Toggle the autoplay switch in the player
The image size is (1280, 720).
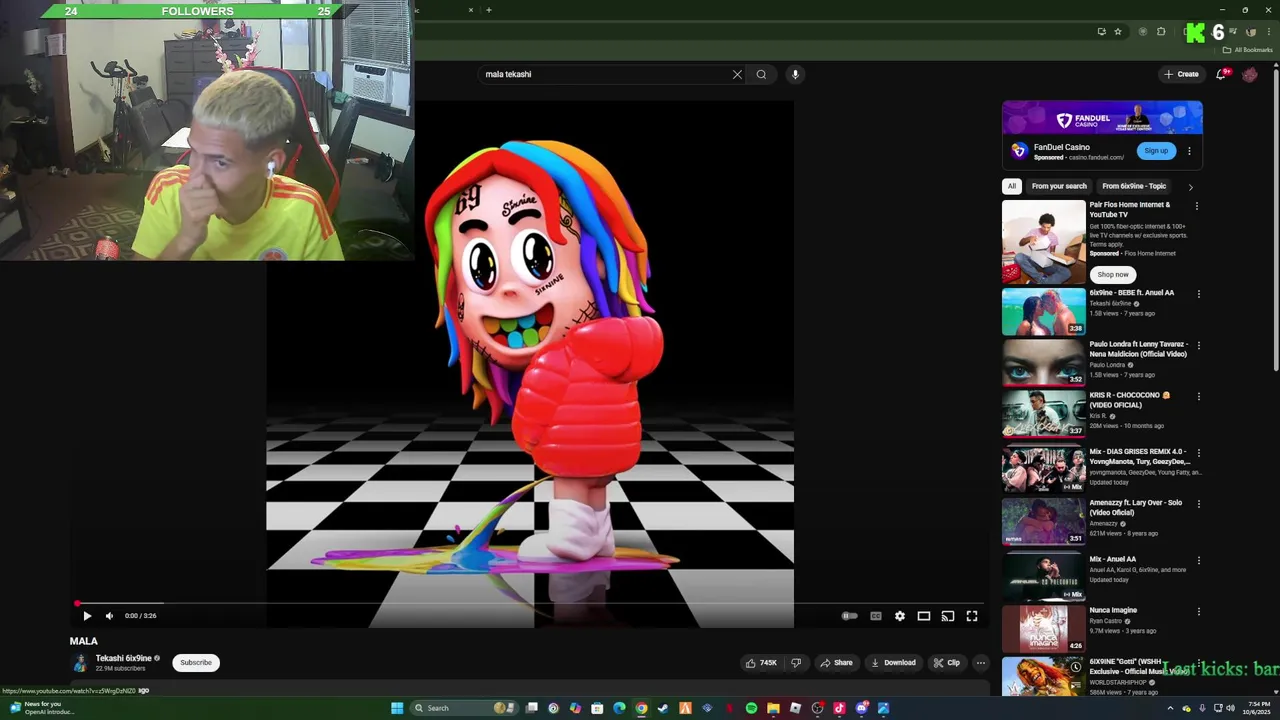[x=849, y=616]
